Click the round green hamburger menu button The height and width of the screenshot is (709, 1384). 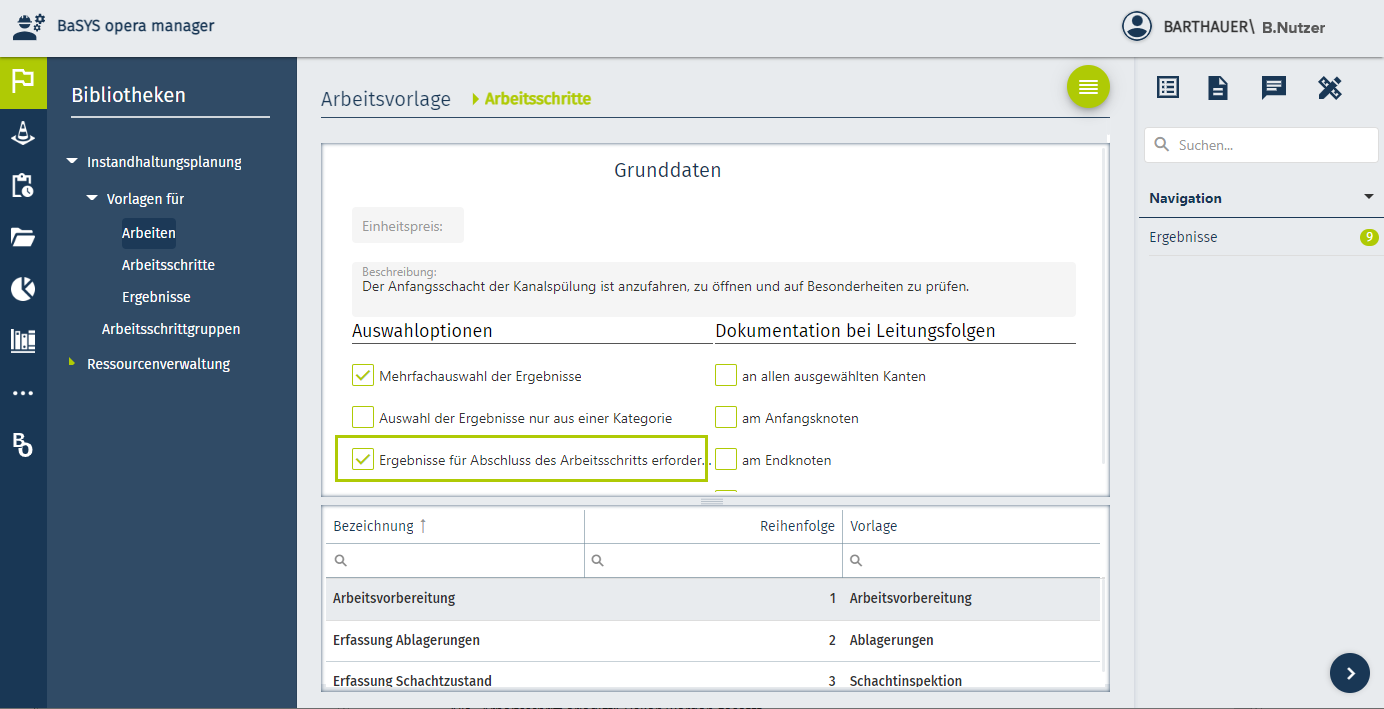[1088, 88]
